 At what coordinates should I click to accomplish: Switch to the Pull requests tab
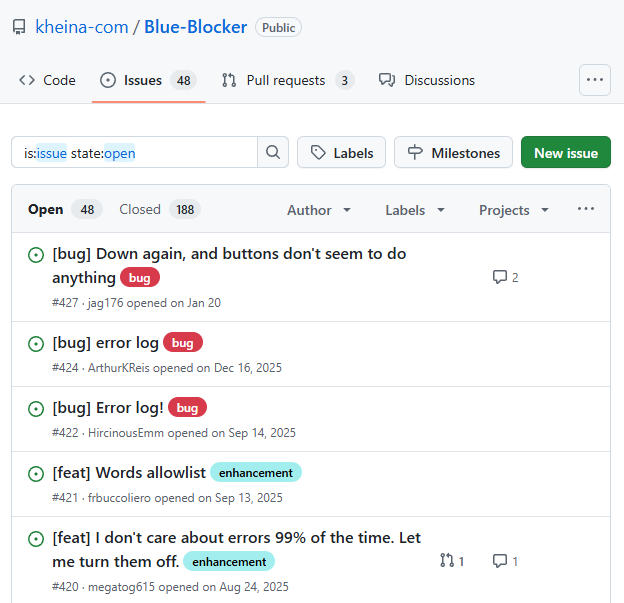[x=287, y=80]
